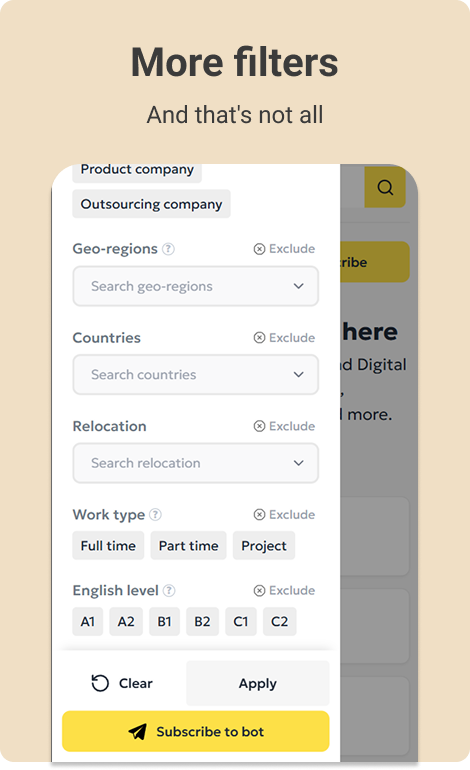Screen dimensions: 470x770
Task: Click the search magnifier icon
Action: click(x=385, y=187)
